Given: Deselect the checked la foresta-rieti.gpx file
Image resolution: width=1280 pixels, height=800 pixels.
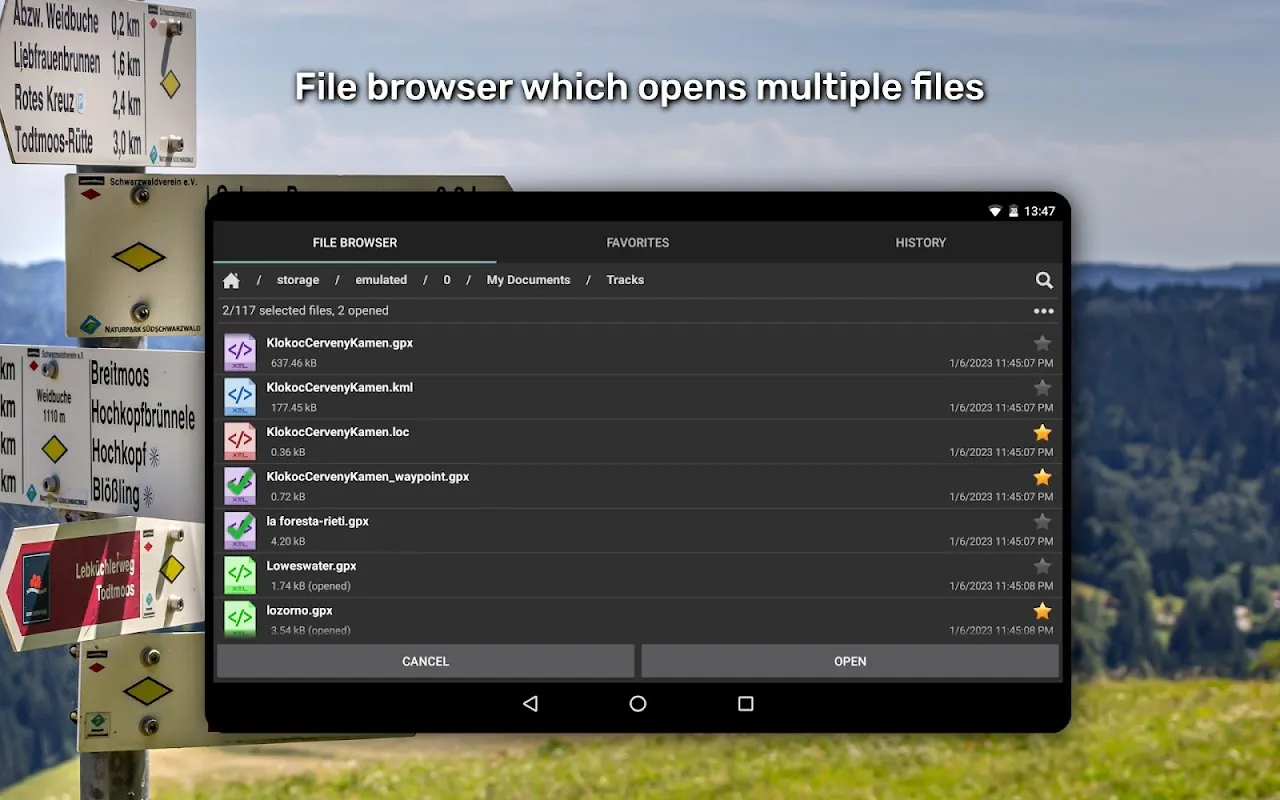Looking at the screenshot, I should pyautogui.click(x=240, y=530).
